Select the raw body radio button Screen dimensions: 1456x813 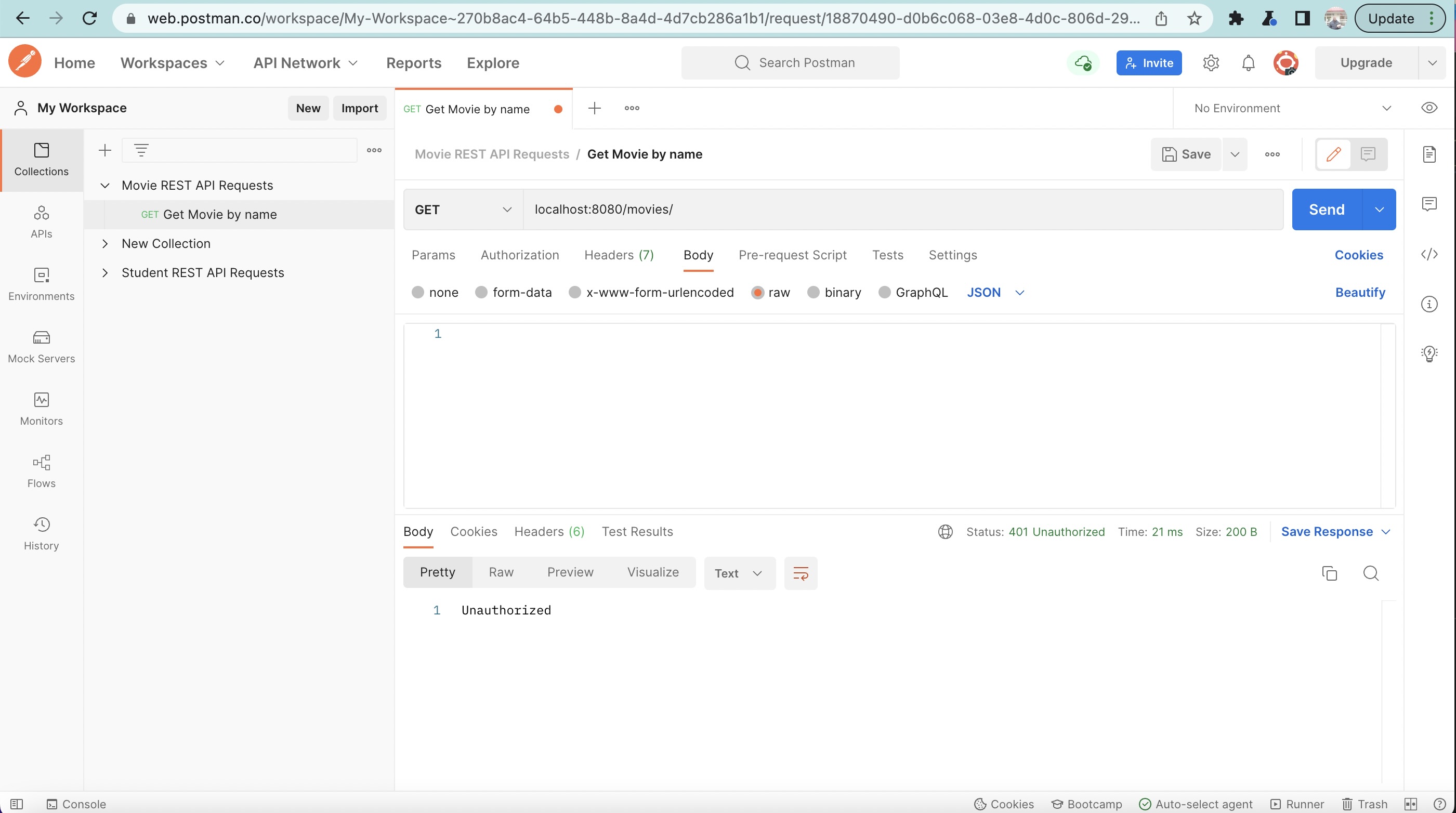[757, 292]
